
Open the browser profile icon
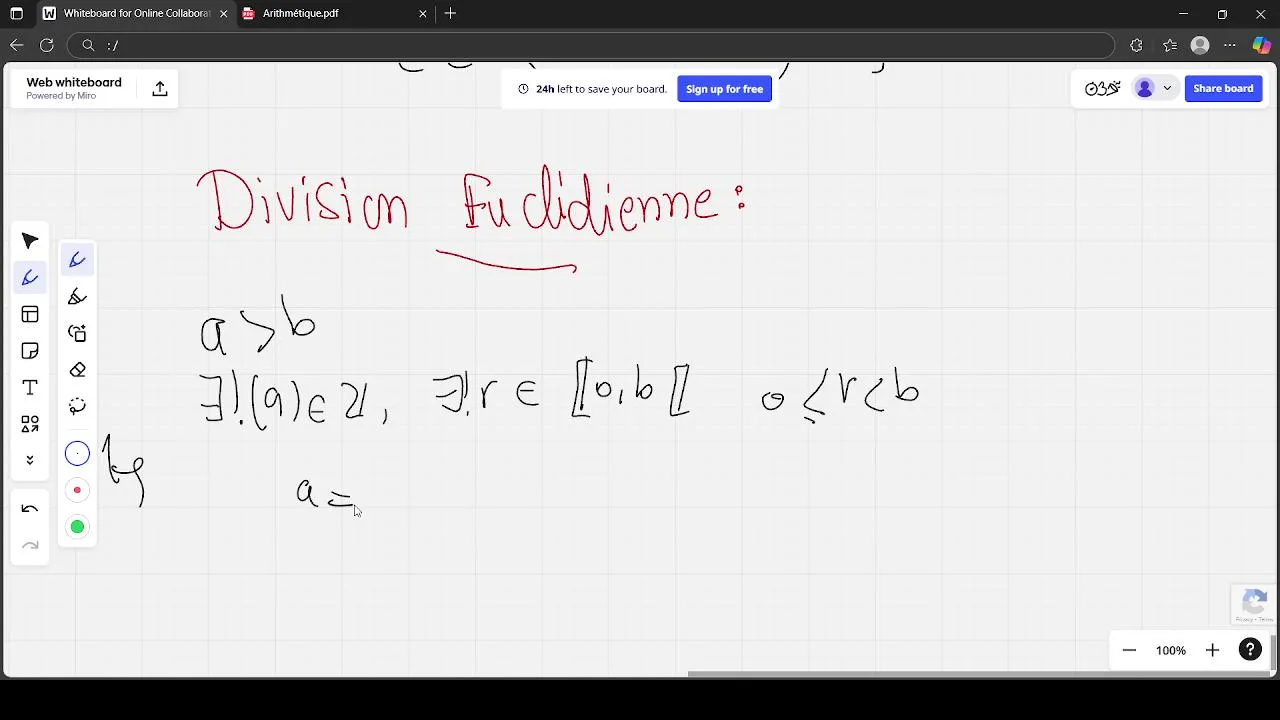1201,45
